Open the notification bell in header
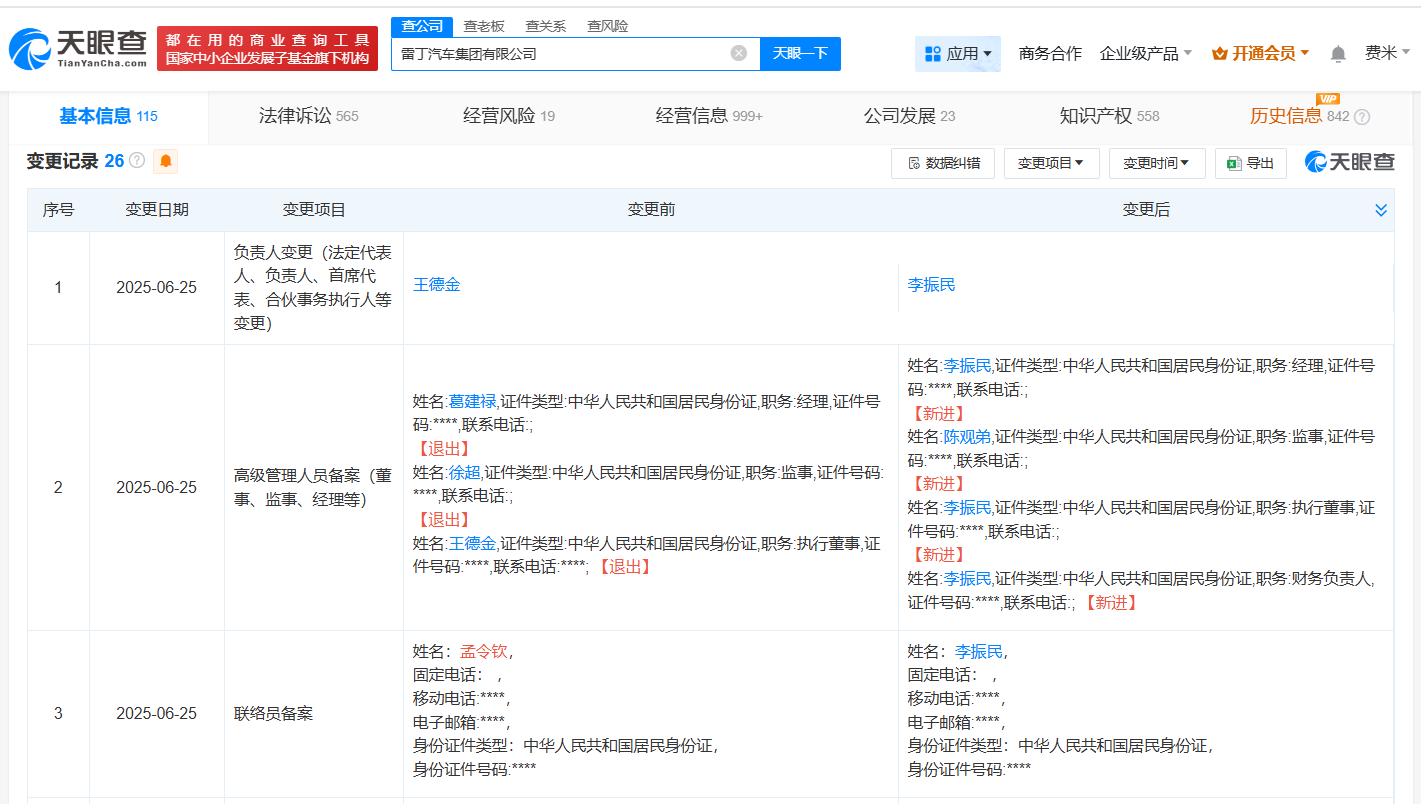The width and height of the screenshot is (1421, 804). coord(1337,54)
